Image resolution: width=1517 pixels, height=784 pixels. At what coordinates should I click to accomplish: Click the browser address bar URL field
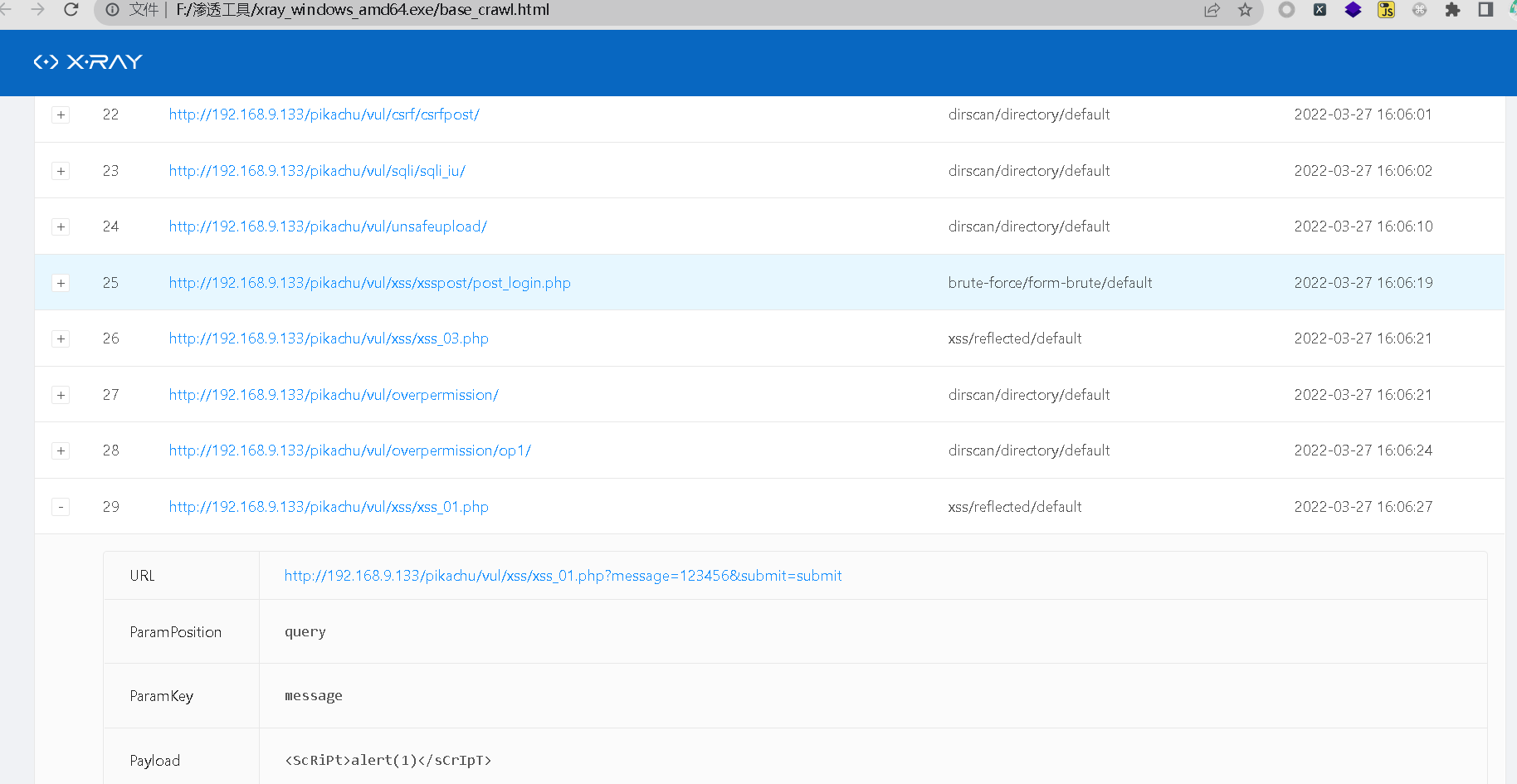tap(664, 10)
